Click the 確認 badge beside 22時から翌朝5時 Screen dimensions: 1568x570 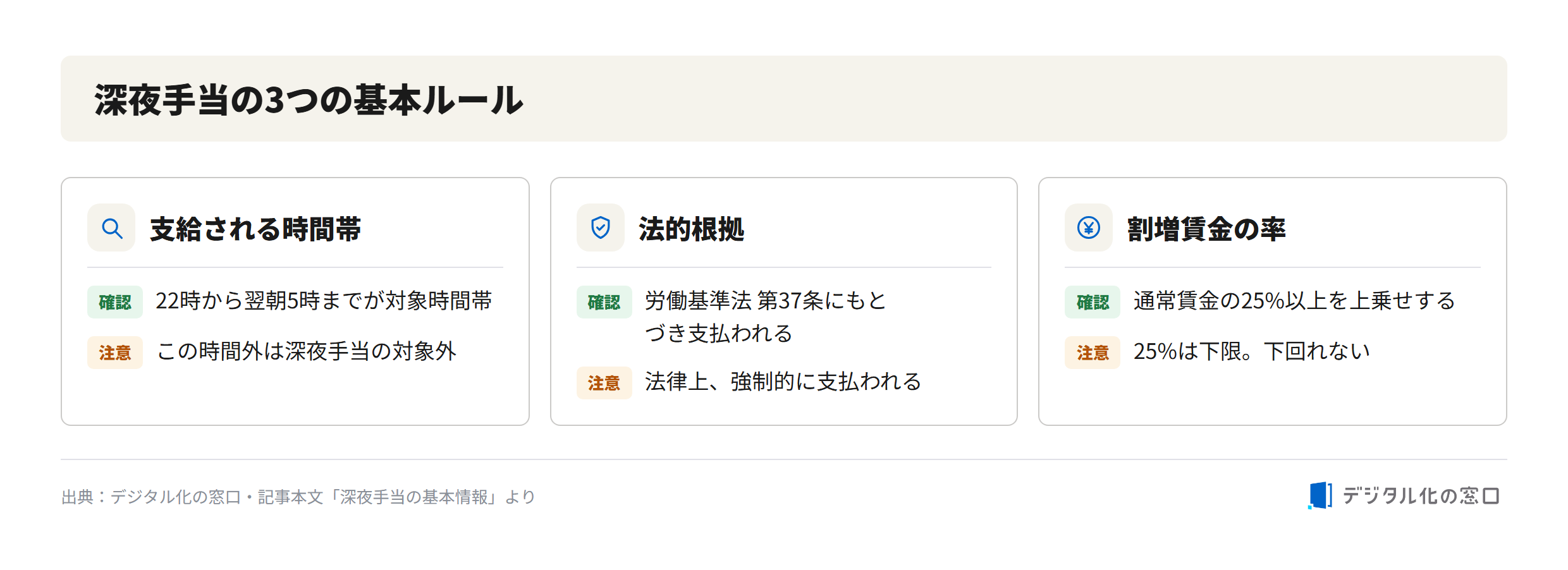pyautogui.click(x=115, y=302)
